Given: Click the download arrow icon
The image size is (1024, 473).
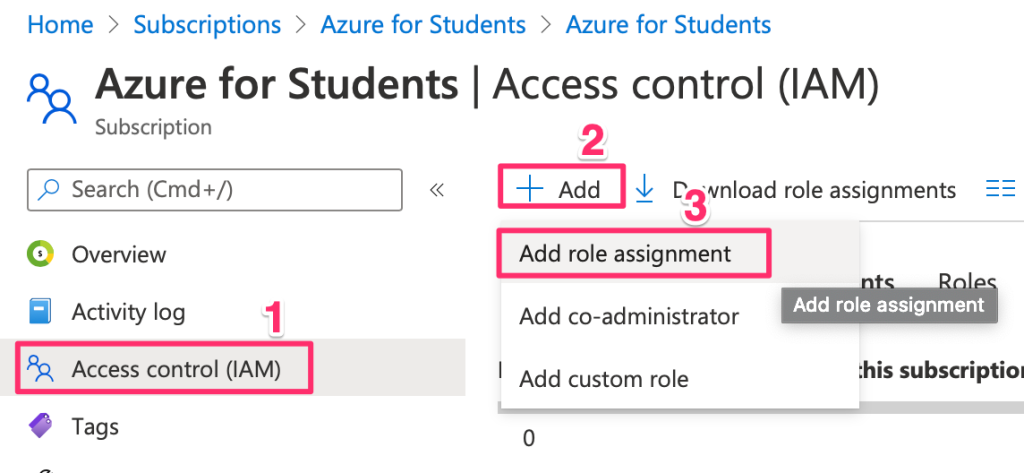Looking at the screenshot, I should coord(645,189).
